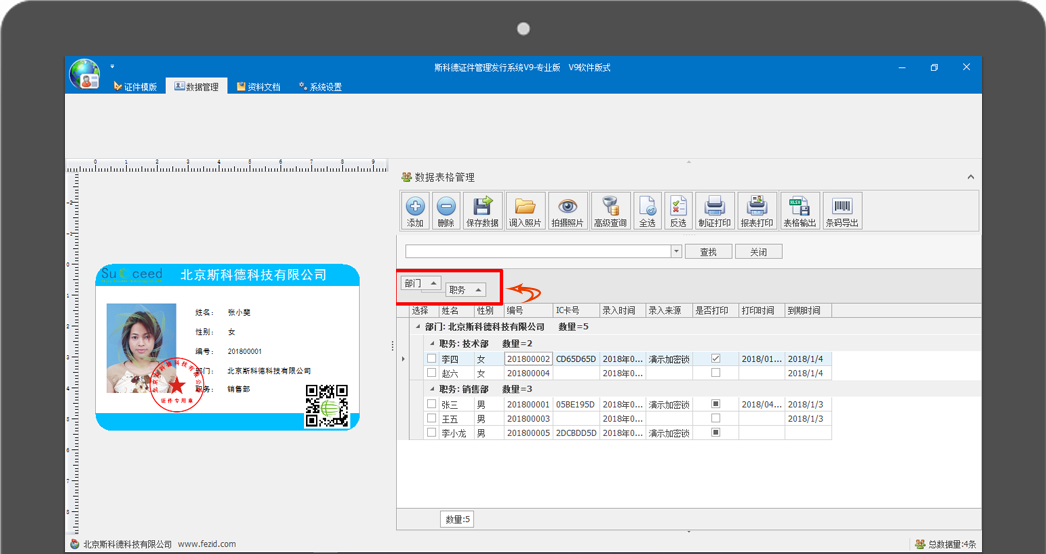Collapse the 数据表格管理 panel chevron

click(971, 178)
